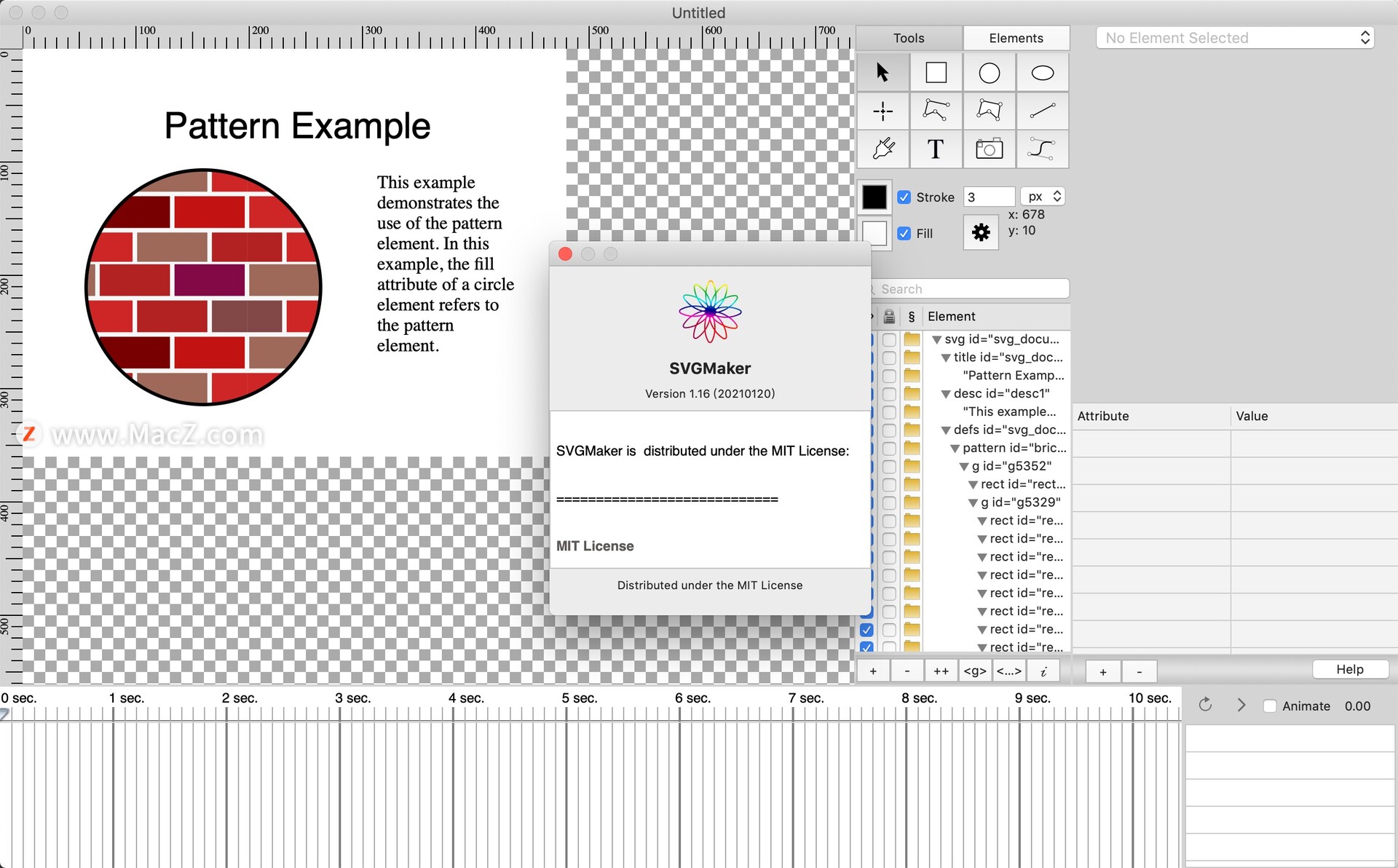Image resolution: width=1398 pixels, height=868 pixels.
Task: Click the group <g> button
Action: point(975,671)
